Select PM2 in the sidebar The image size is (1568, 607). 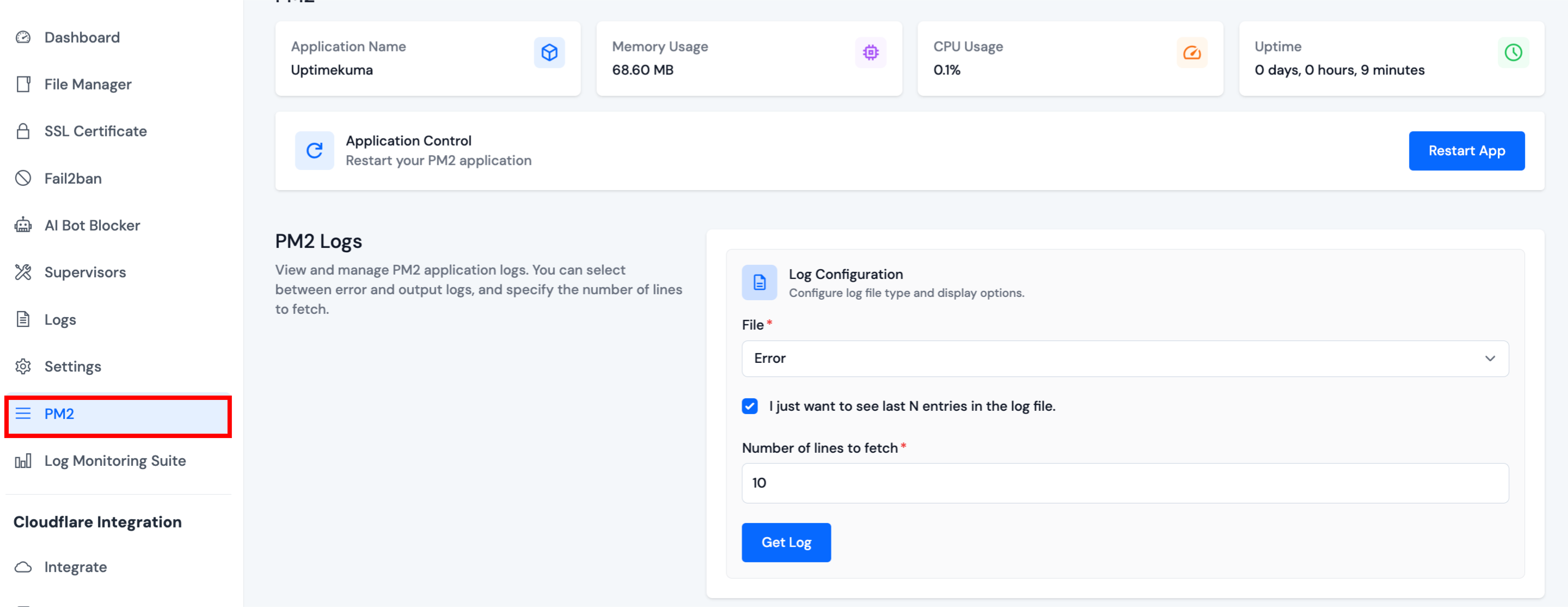59,414
